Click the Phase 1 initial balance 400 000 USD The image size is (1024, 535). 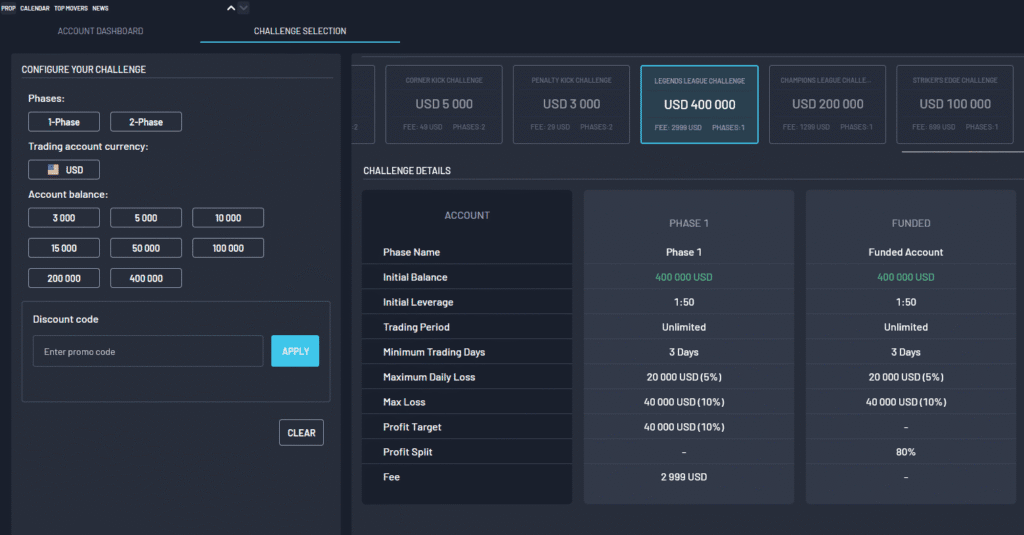684,277
